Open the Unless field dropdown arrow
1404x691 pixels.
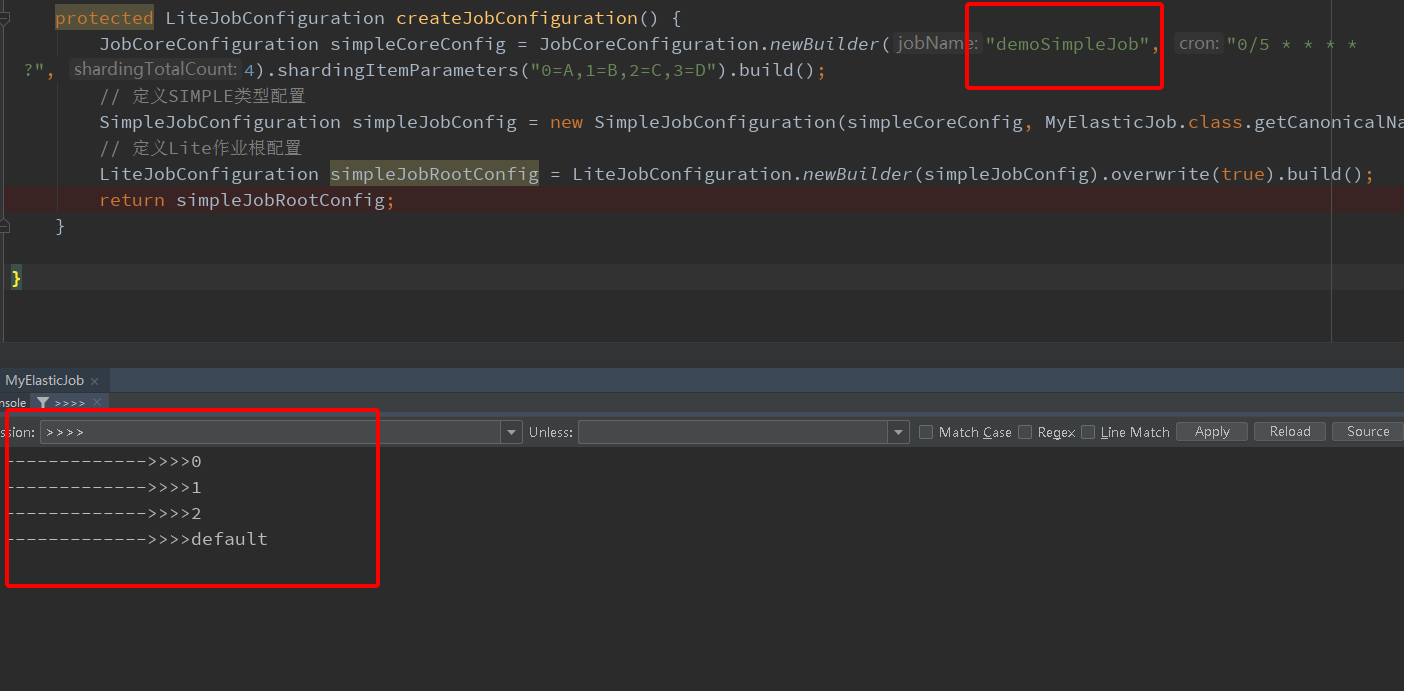coord(898,432)
